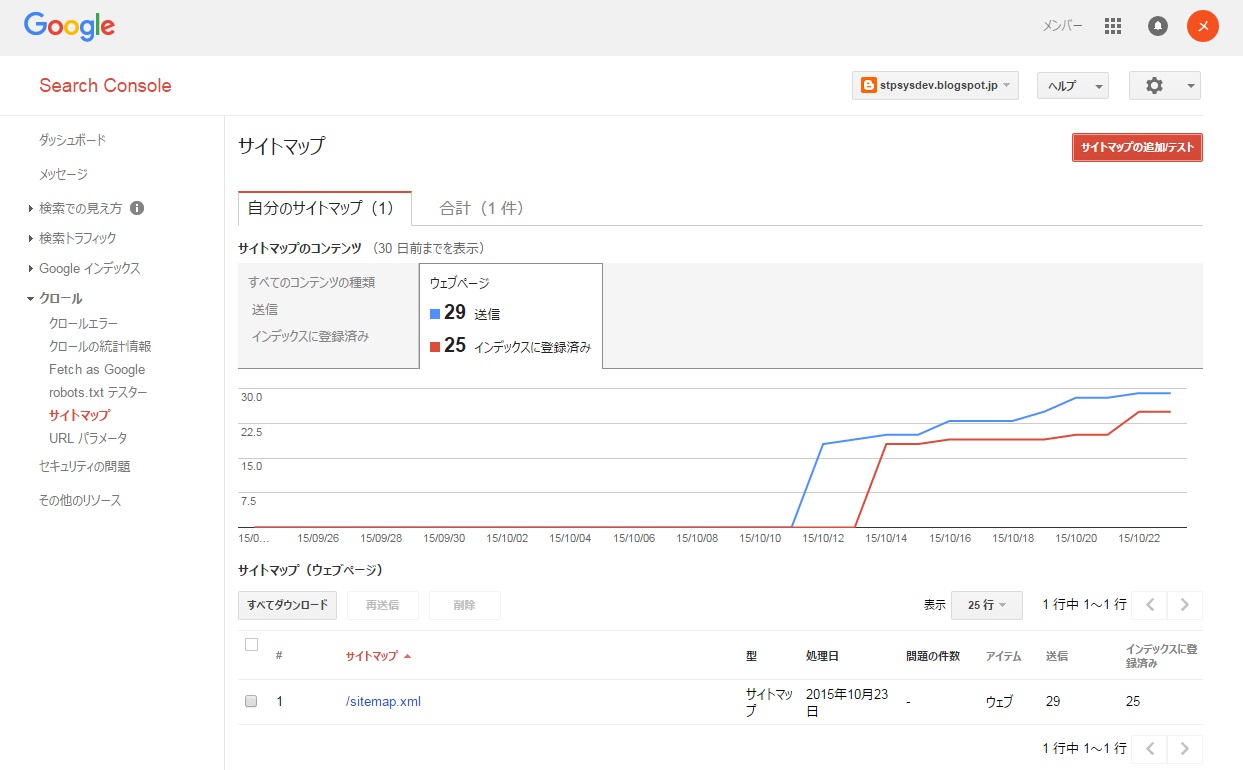This screenshot has width=1243, height=770.
Task: Go to the next page arrow above table
Action: pos(1185,605)
